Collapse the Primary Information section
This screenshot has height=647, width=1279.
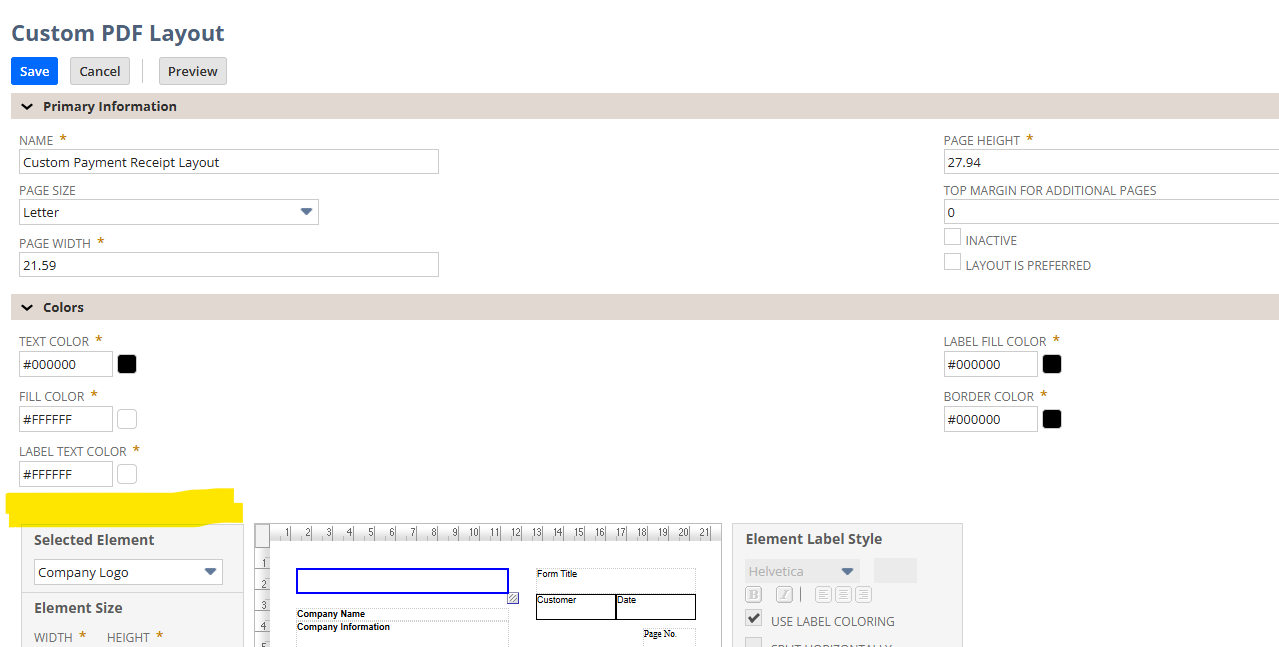(26, 106)
